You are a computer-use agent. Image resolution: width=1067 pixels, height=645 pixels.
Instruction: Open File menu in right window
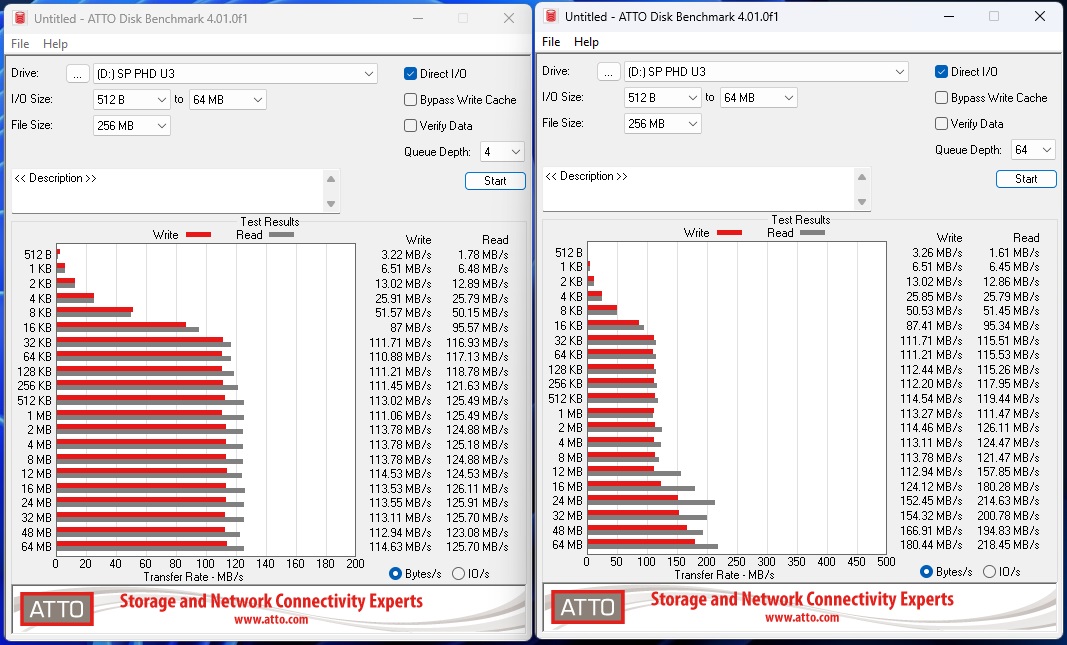551,42
